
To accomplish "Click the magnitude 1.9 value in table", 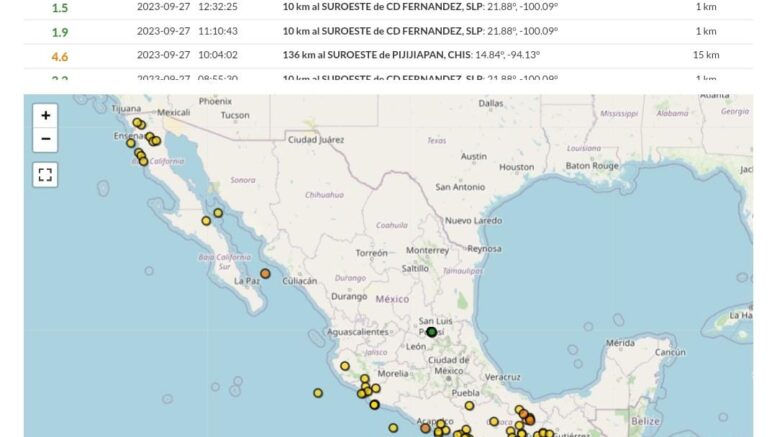I will tap(60, 32).
